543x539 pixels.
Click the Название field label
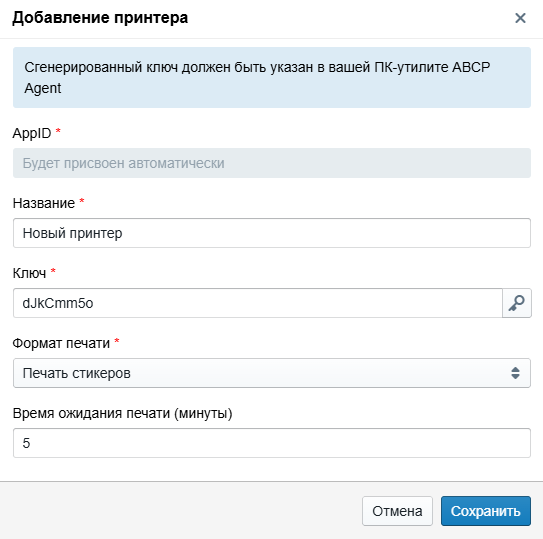point(44,203)
